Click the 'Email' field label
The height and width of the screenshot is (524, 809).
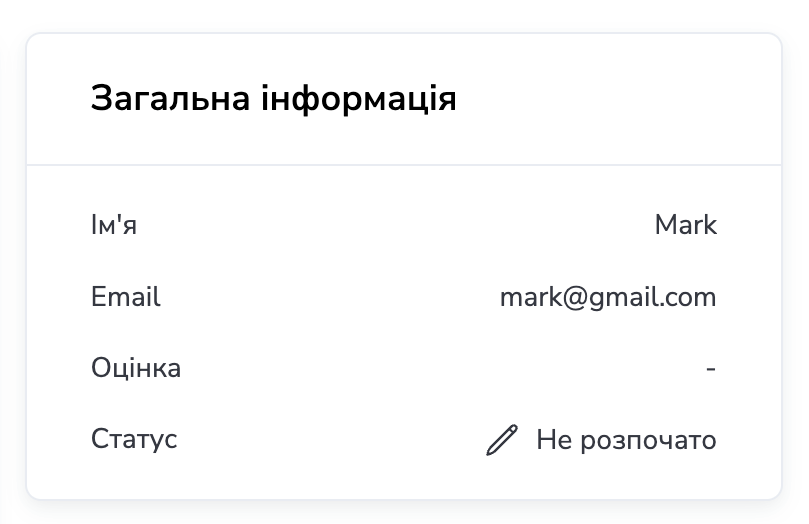coord(125,297)
